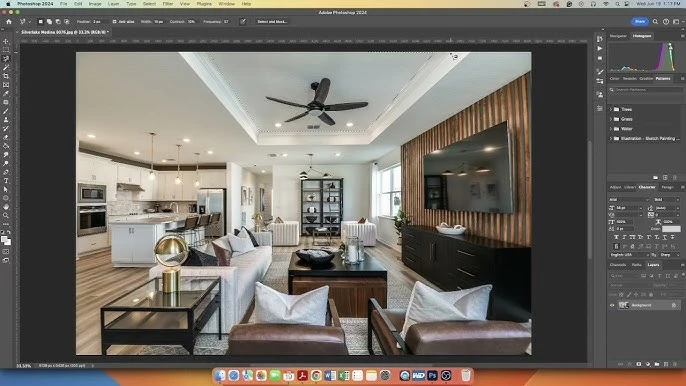Open the Layer menu
The width and height of the screenshot is (686, 386).
click(x=113, y=4)
